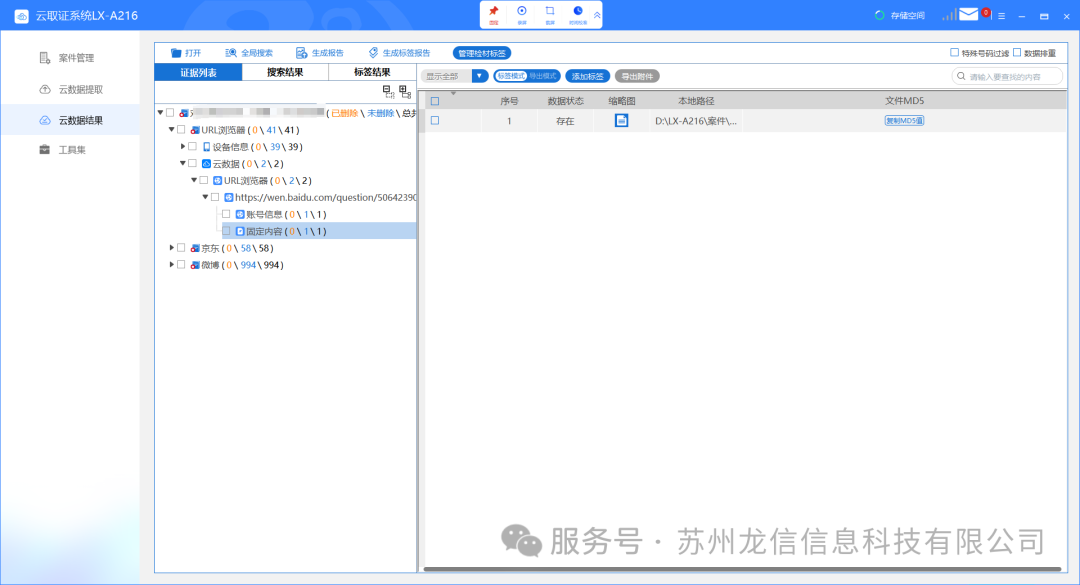Click the document thumbnail in row 1
Screen dimensions: 1080x585
[x=621, y=121]
